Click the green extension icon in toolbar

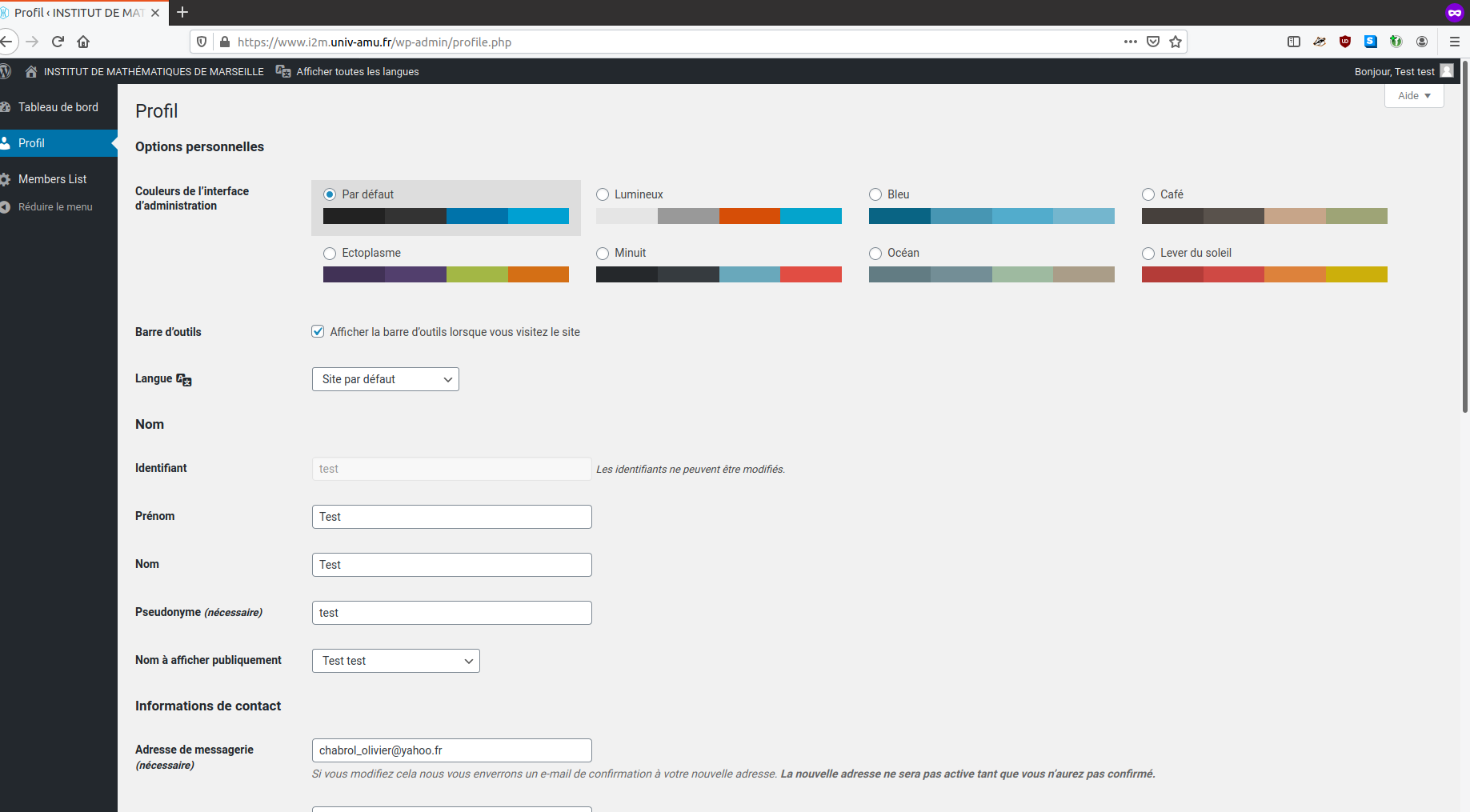click(x=1396, y=42)
